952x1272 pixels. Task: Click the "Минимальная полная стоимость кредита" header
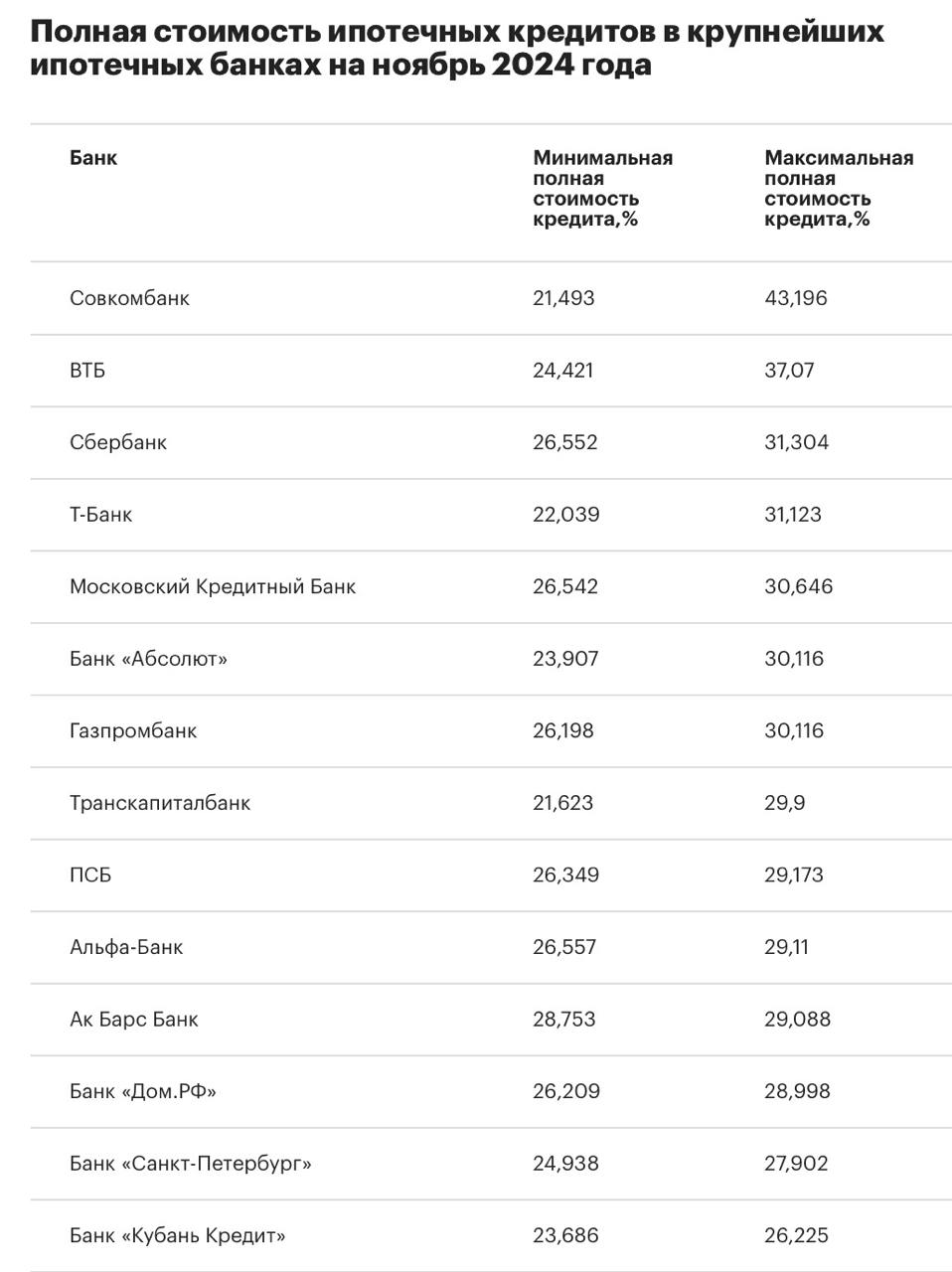click(x=602, y=188)
